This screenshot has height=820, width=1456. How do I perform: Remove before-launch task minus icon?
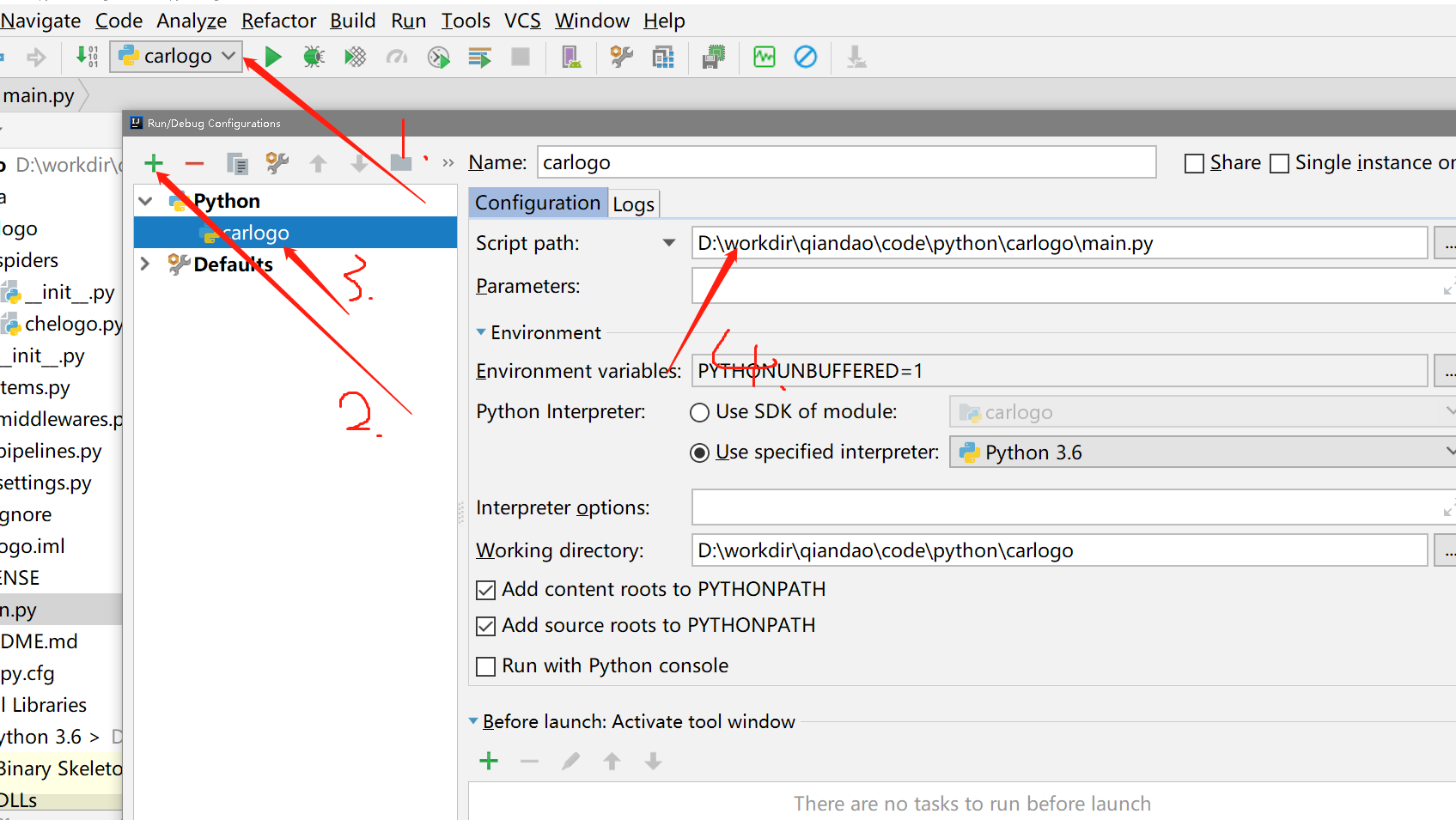(x=529, y=761)
